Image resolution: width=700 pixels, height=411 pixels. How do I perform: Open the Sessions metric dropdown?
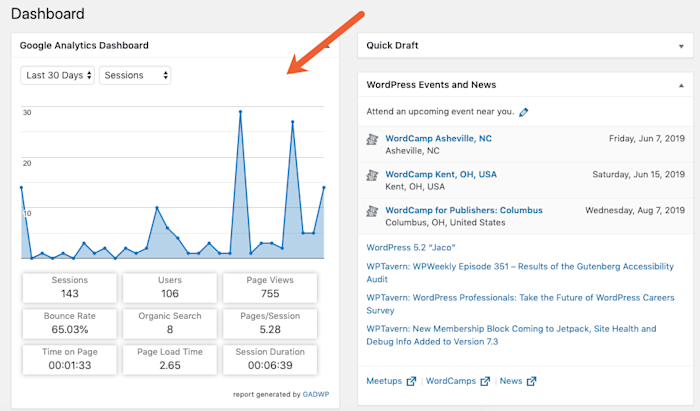click(x=135, y=75)
